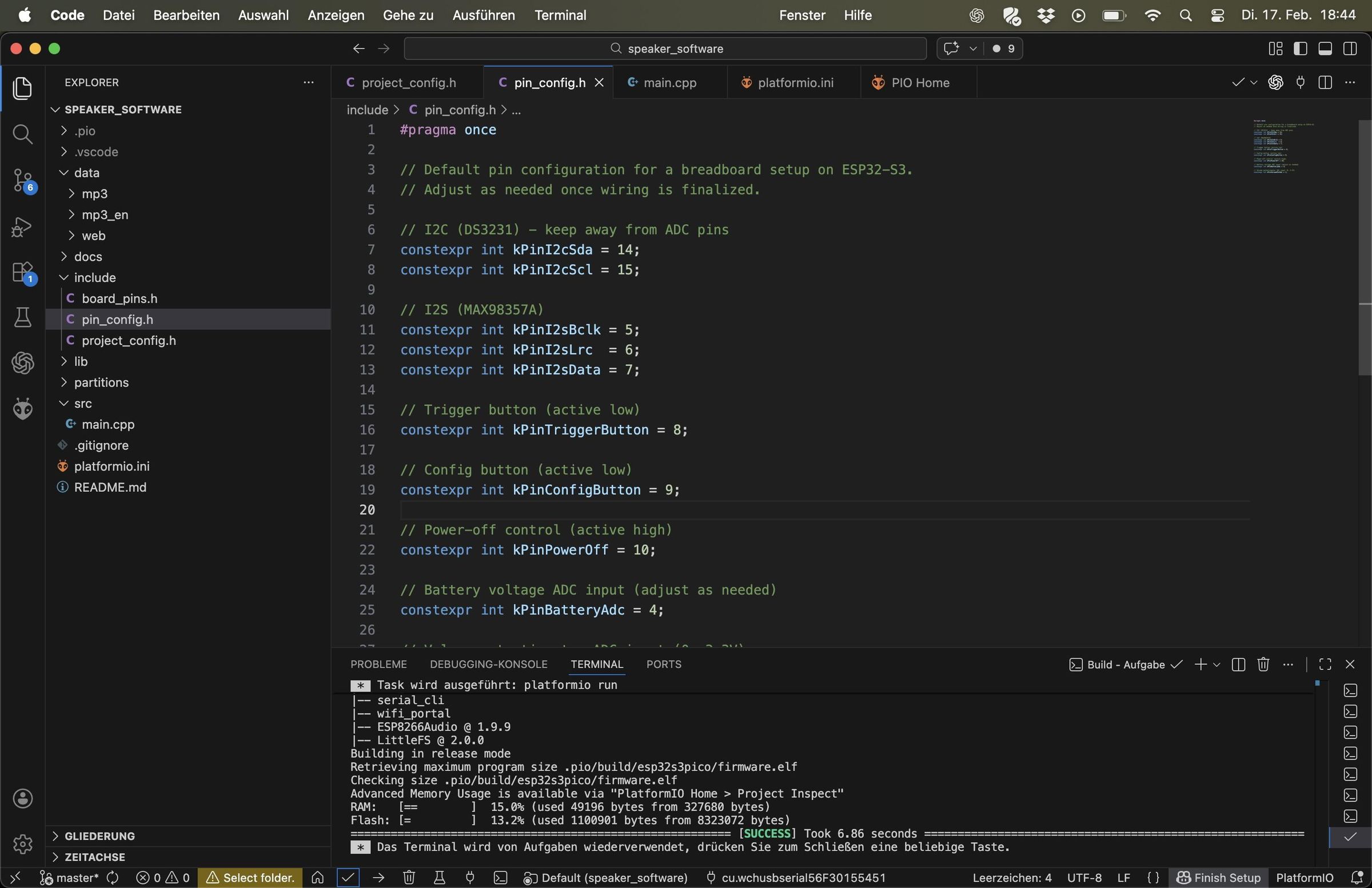Open the PIO Home tab

[x=919, y=82]
